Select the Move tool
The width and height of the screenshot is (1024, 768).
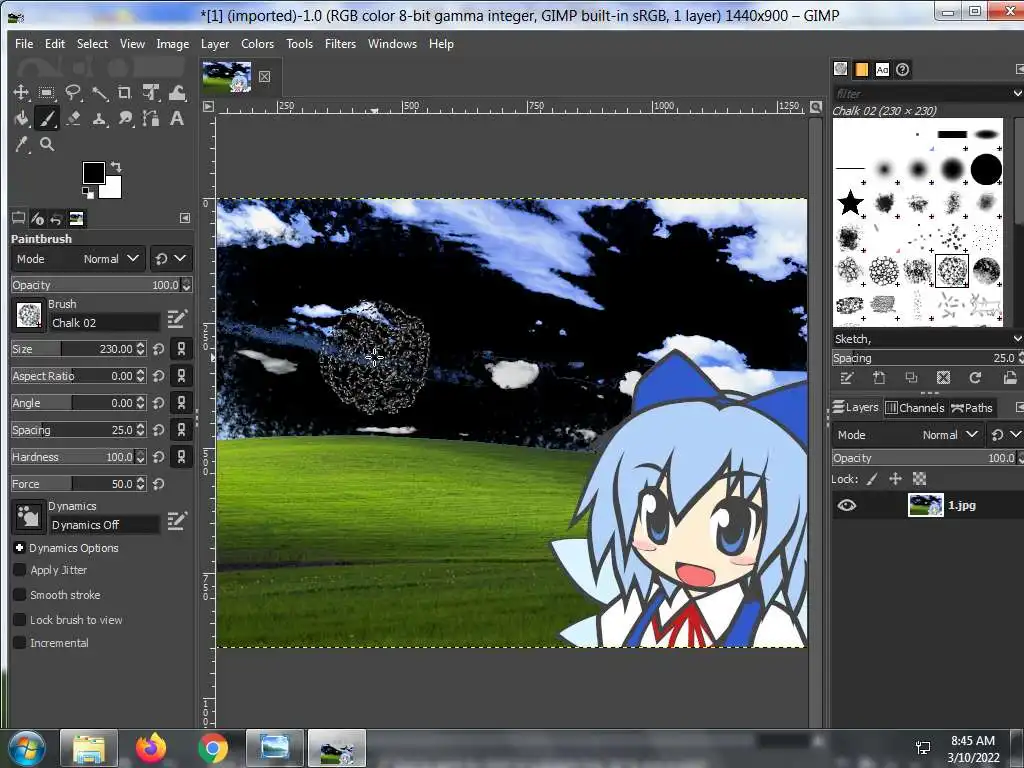(x=21, y=92)
